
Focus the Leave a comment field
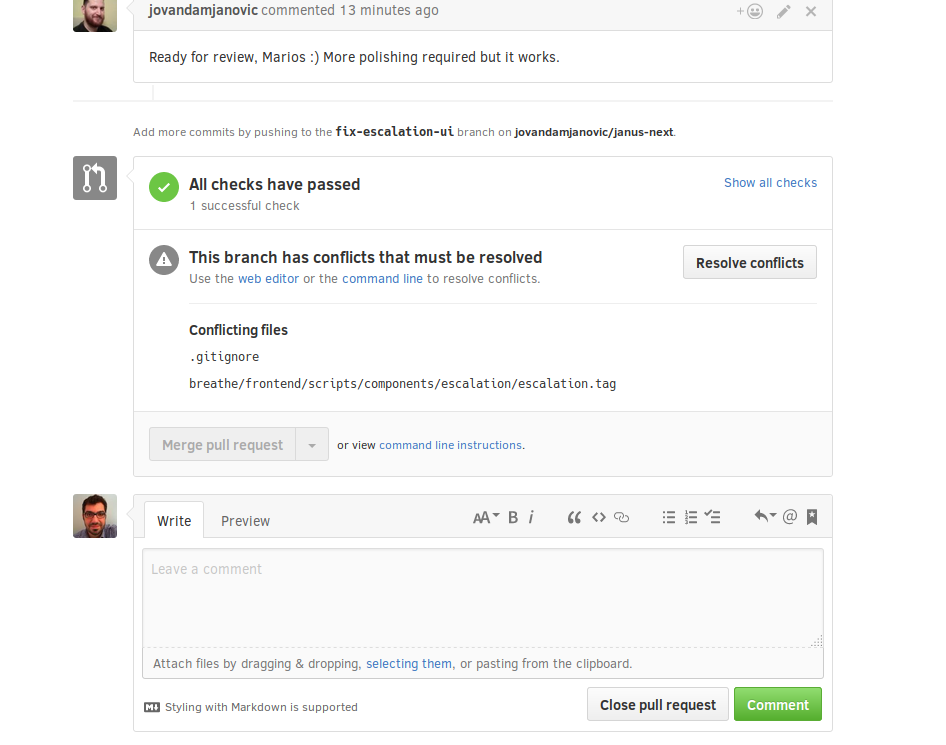point(483,598)
